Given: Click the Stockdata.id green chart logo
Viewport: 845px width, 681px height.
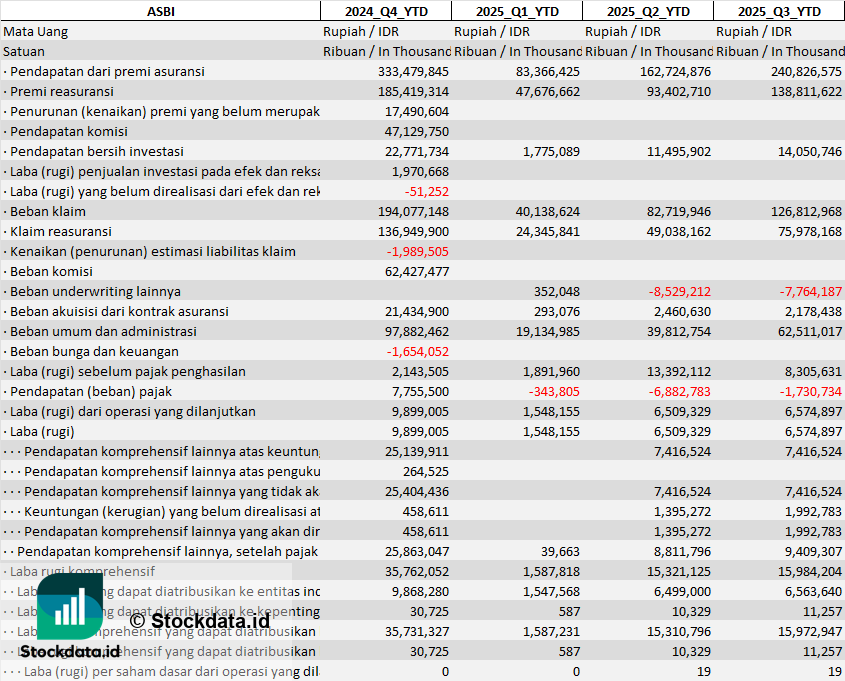Looking at the screenshot, I should pyautogui.click(x=69, y=609).
